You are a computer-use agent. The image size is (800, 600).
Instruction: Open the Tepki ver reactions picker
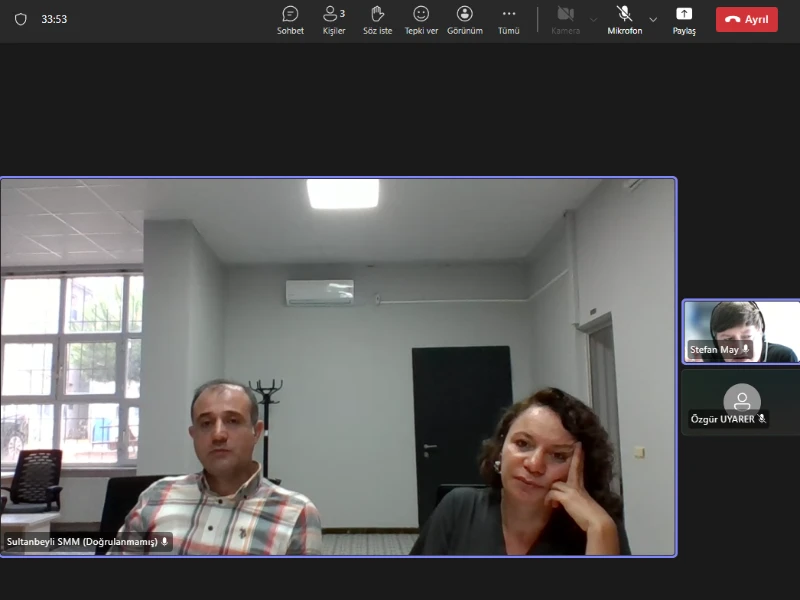[x=421, y=19]
